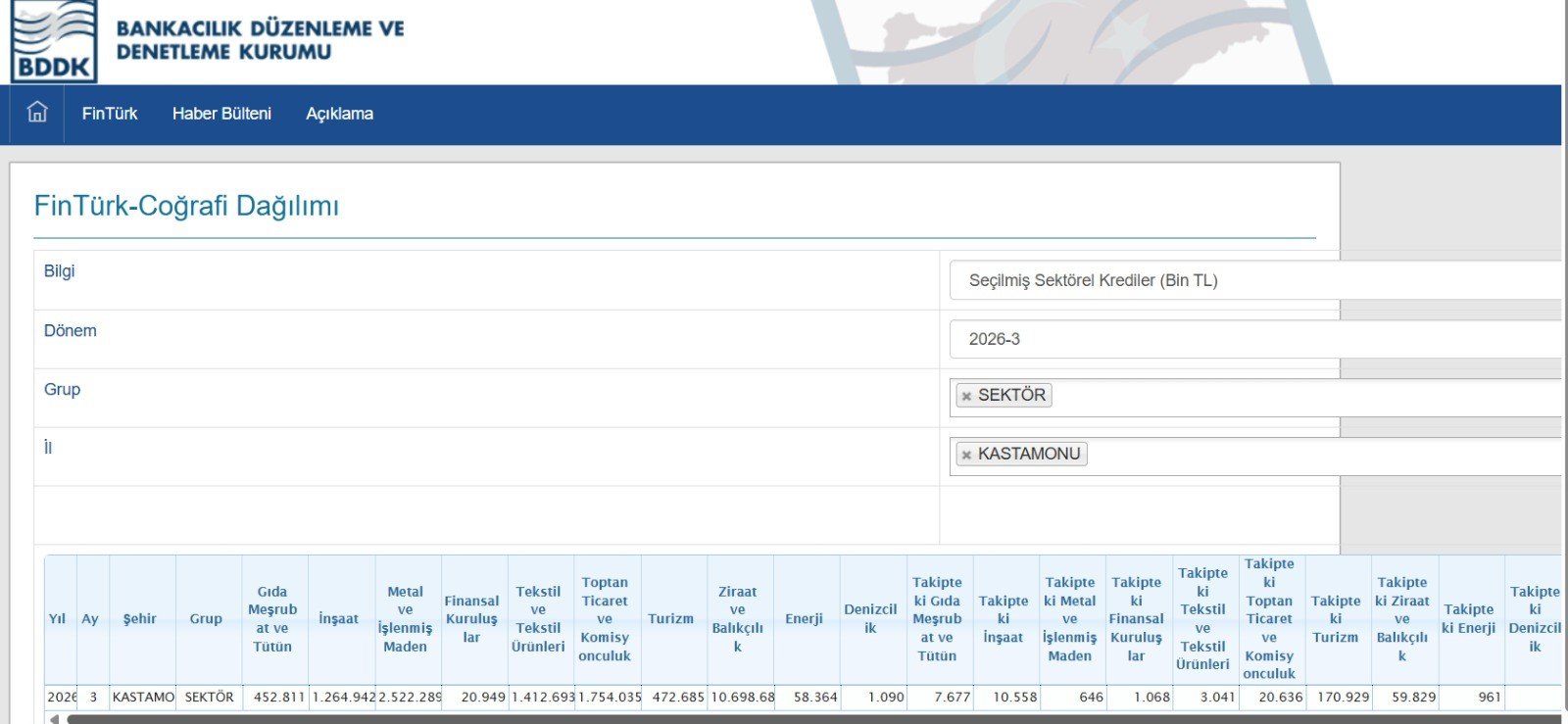The height and width of the screenshot is (724, 1568).
Task: Select the cell value 10.558
Action: [1006, 698]
